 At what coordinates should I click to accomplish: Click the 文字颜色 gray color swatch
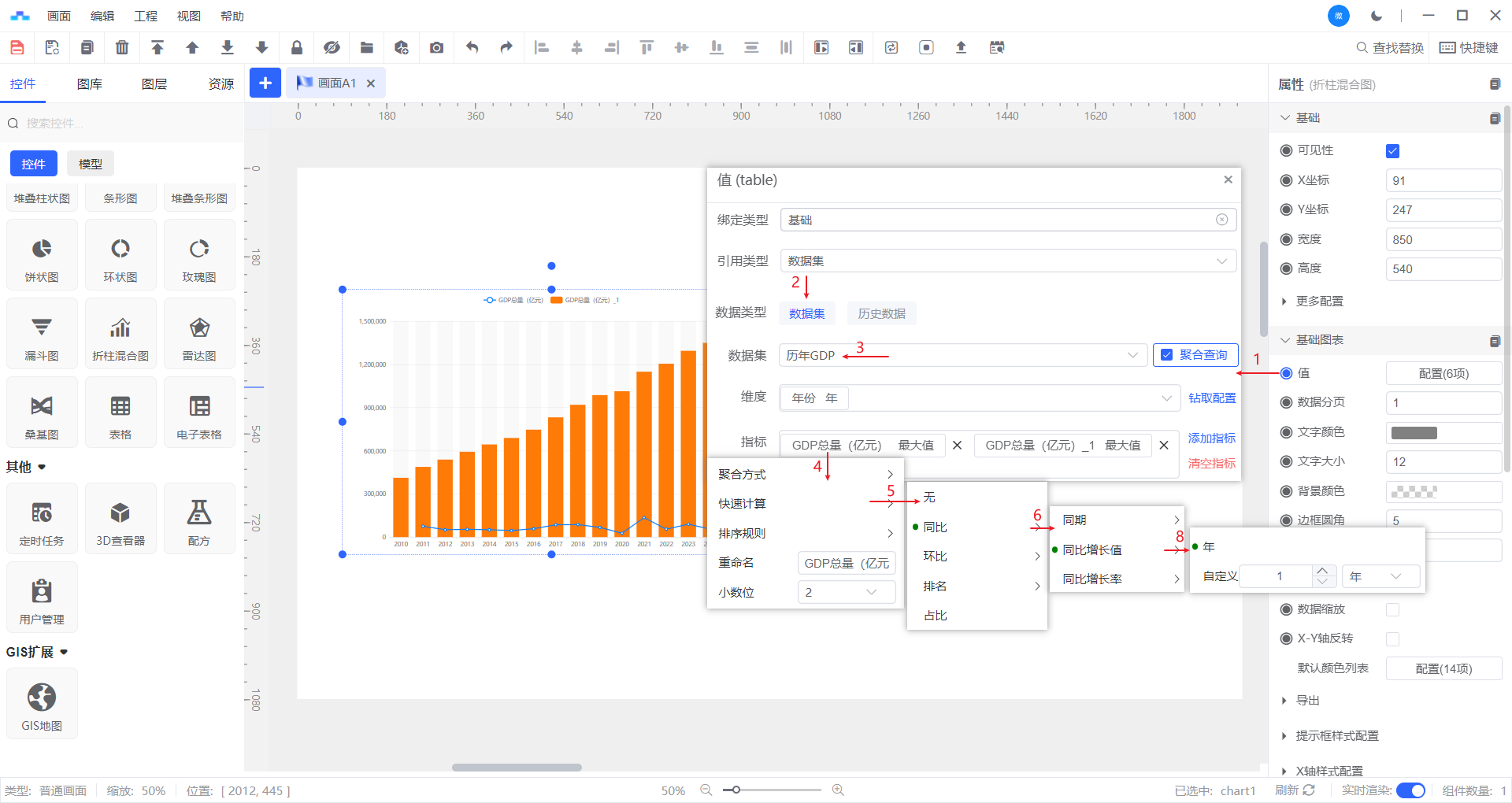click(x=1414, y=433)
